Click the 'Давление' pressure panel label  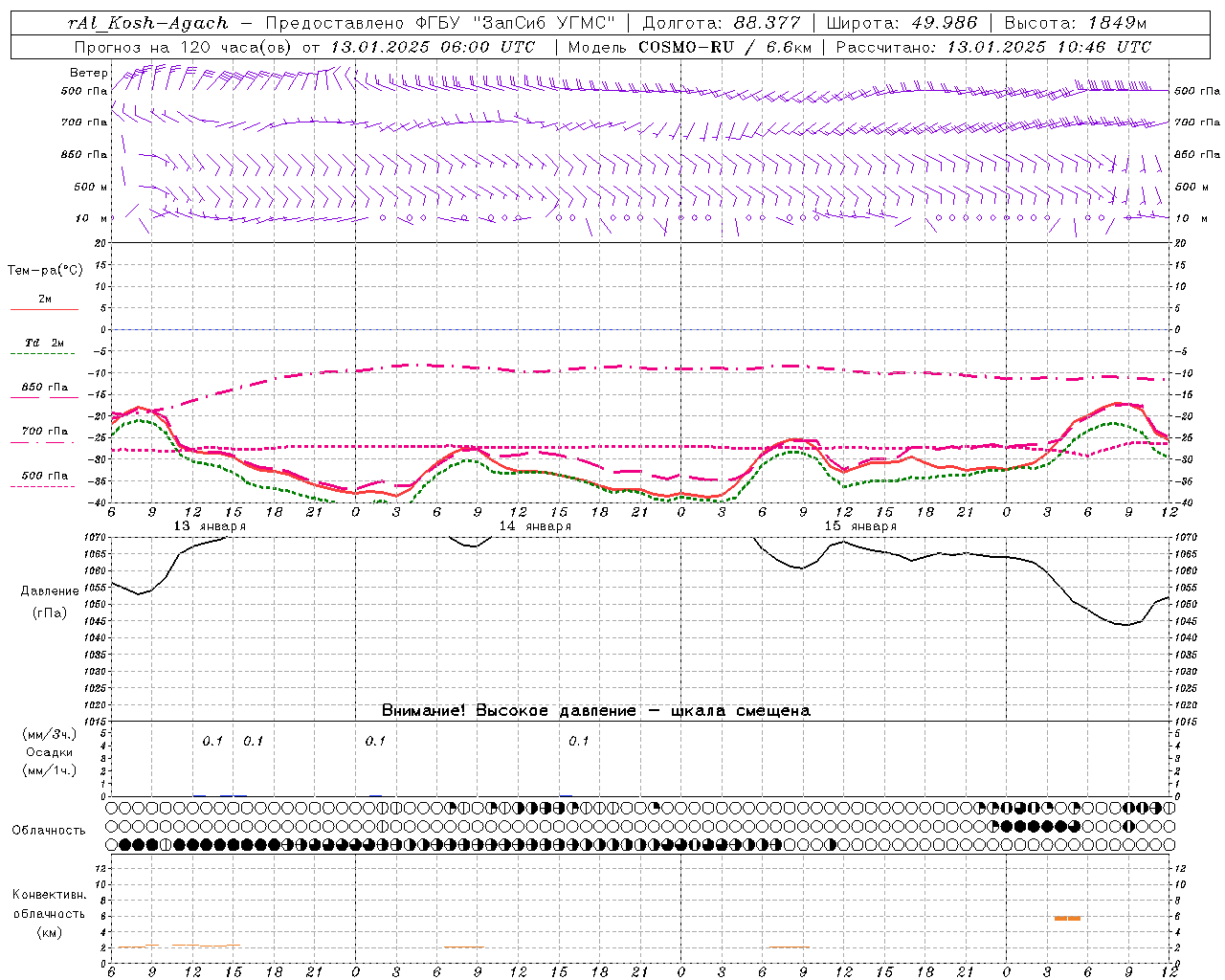(x=49, y=591)
